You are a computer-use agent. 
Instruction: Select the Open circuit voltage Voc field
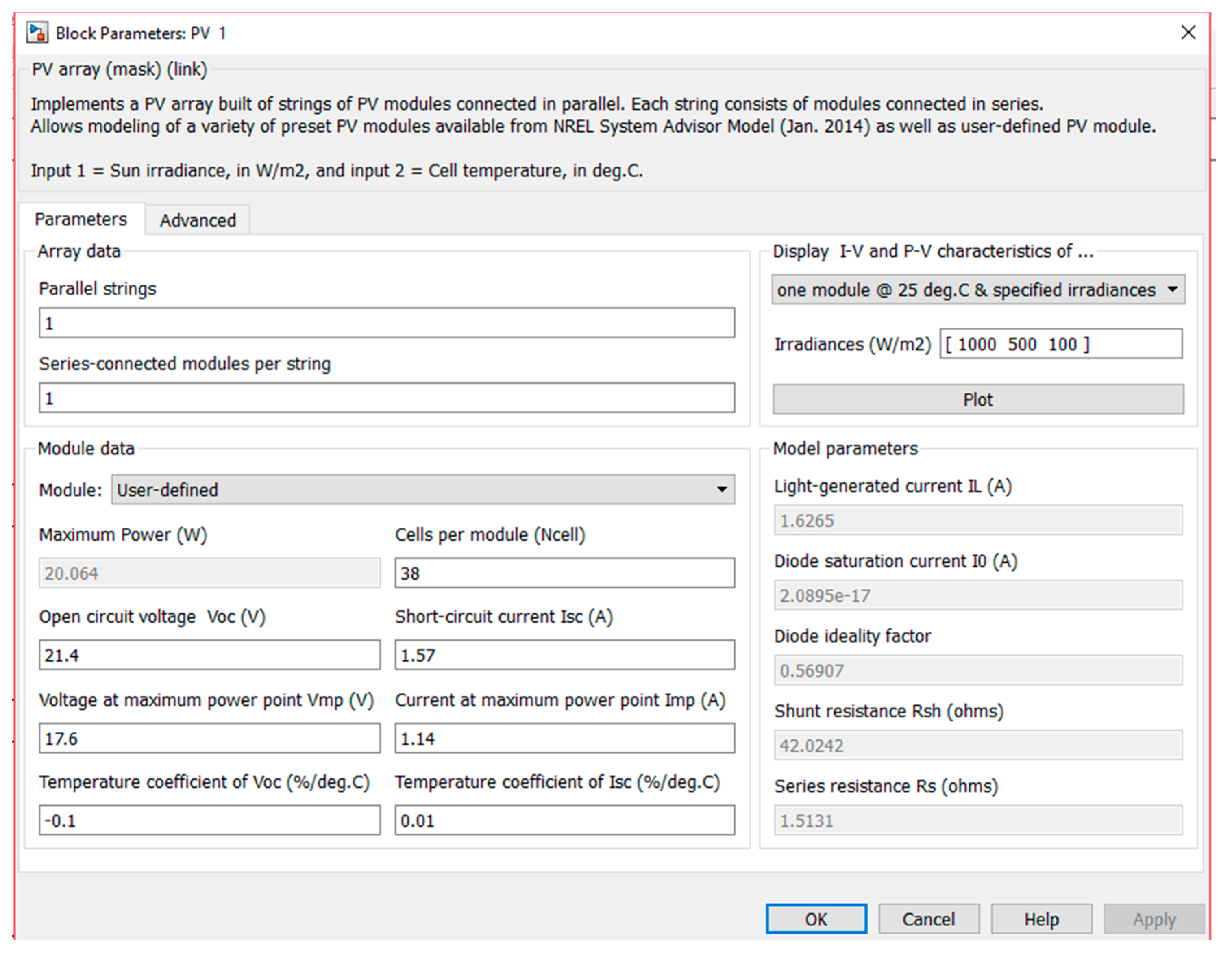tap(209, 655)
